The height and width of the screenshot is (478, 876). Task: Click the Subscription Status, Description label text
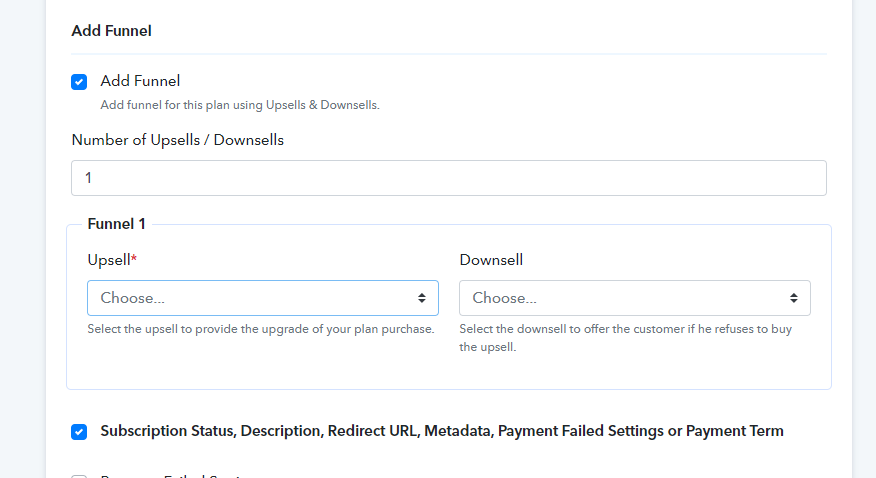pyautogui.click(x=442, y=431)
